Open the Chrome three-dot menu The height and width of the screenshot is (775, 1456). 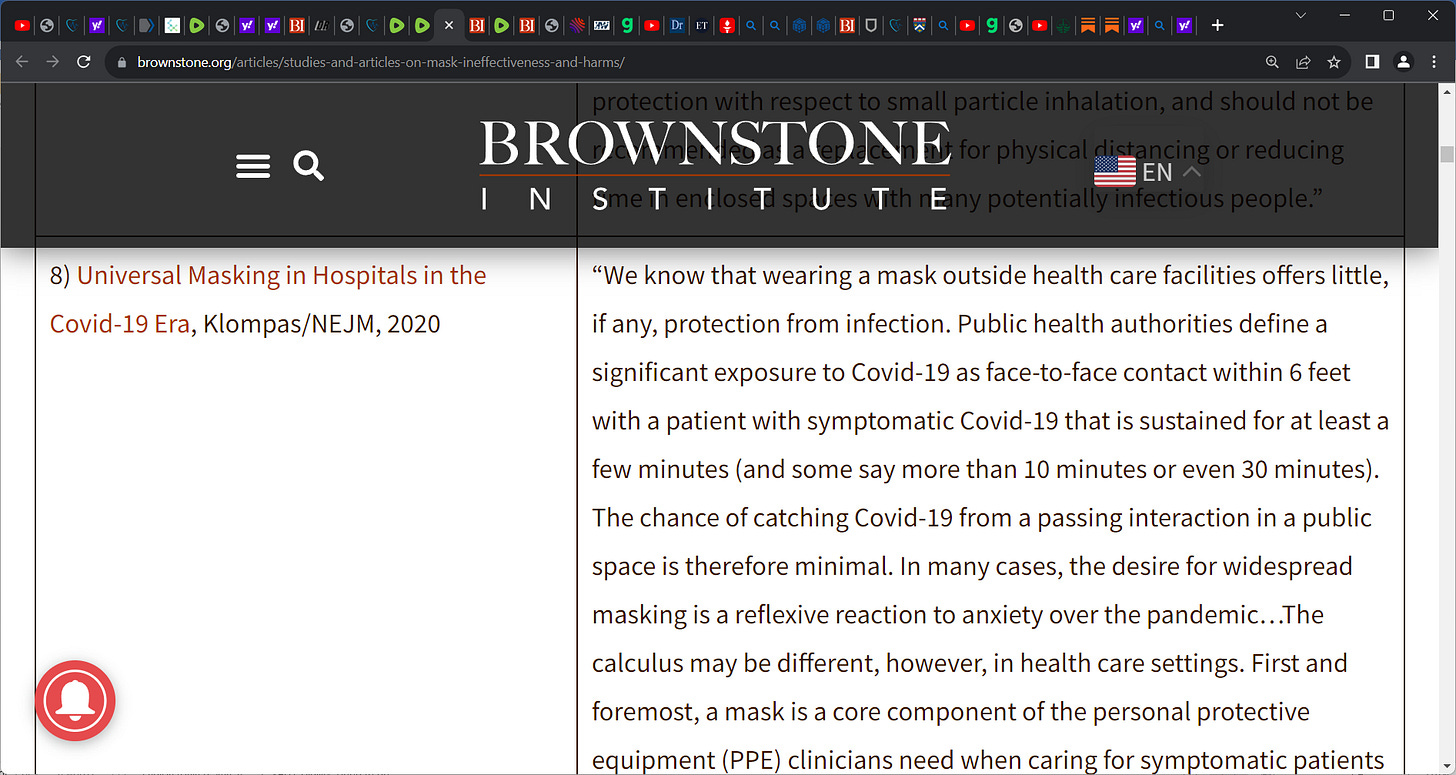coord(1434,62)
